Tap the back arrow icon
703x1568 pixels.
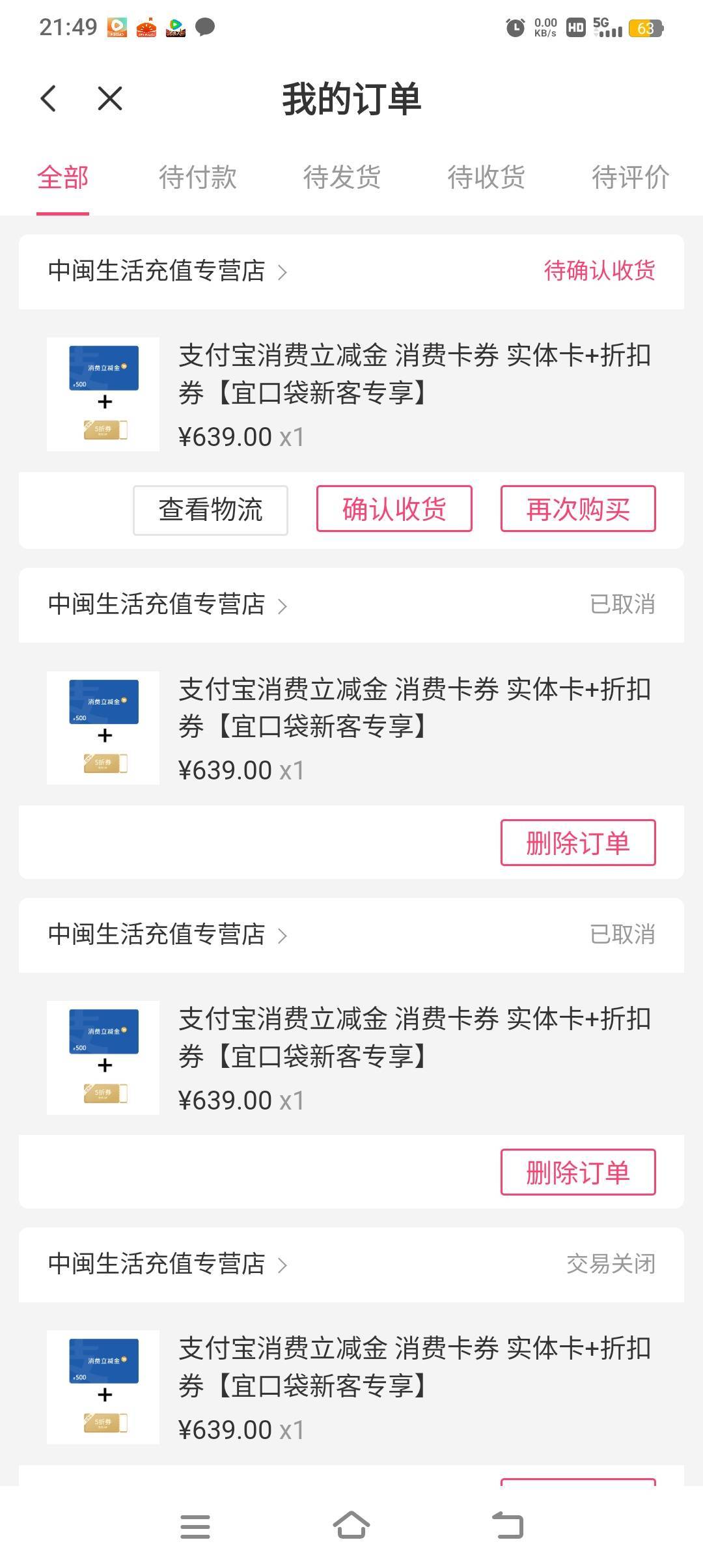(49, 99)
